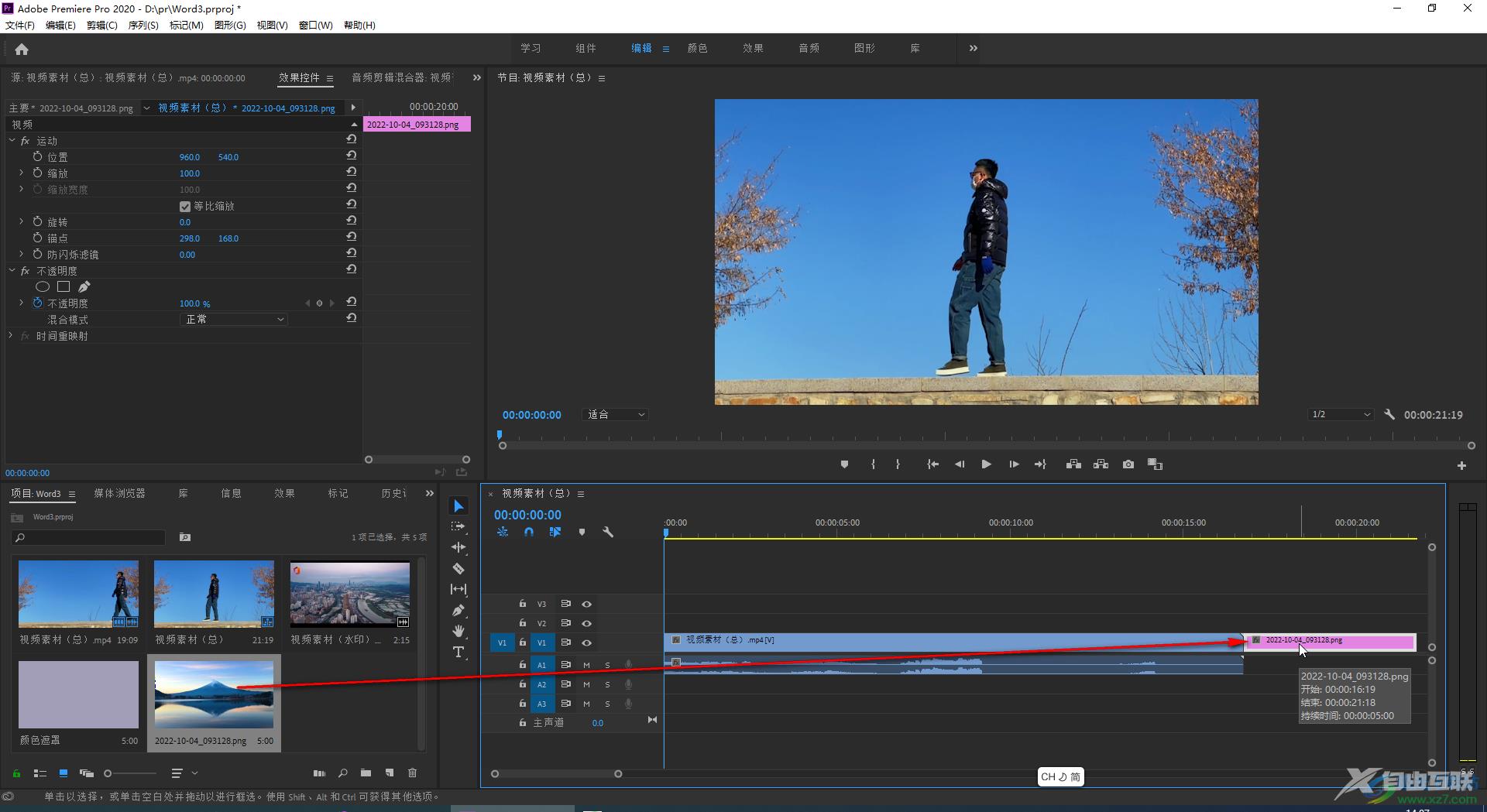
Task: Create ellipse opacity mask
Action: [43, 287]
